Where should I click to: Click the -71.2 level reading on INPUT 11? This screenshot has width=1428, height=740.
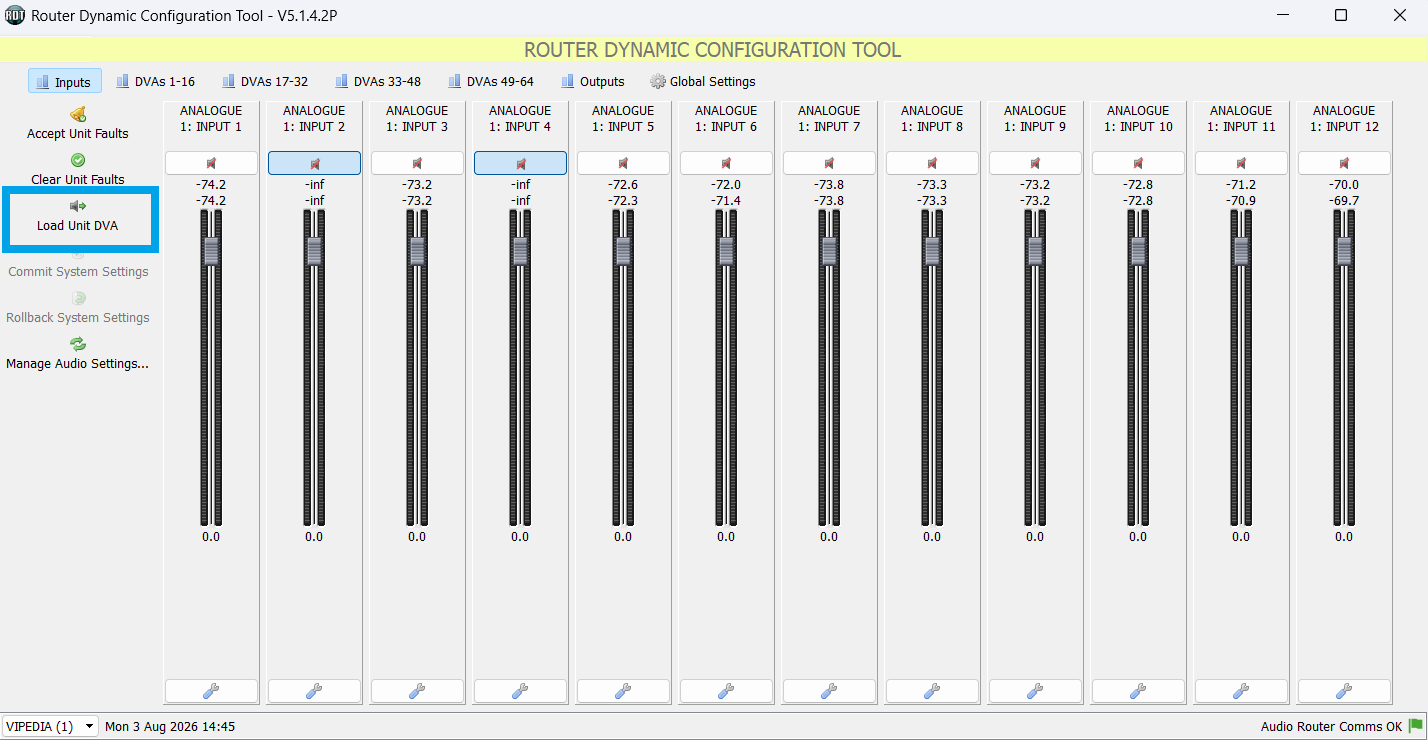click(x=1241, y=185)
